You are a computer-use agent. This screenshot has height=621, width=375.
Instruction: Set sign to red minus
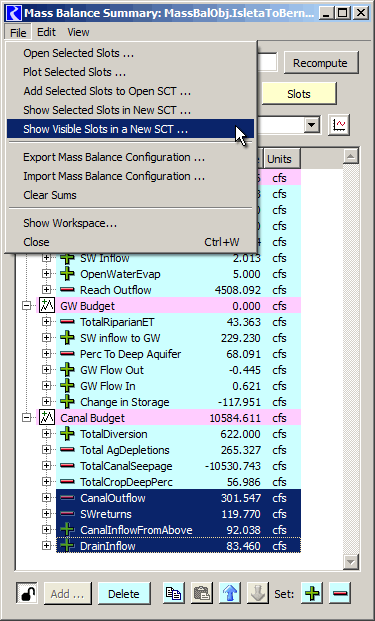point(340,593)
